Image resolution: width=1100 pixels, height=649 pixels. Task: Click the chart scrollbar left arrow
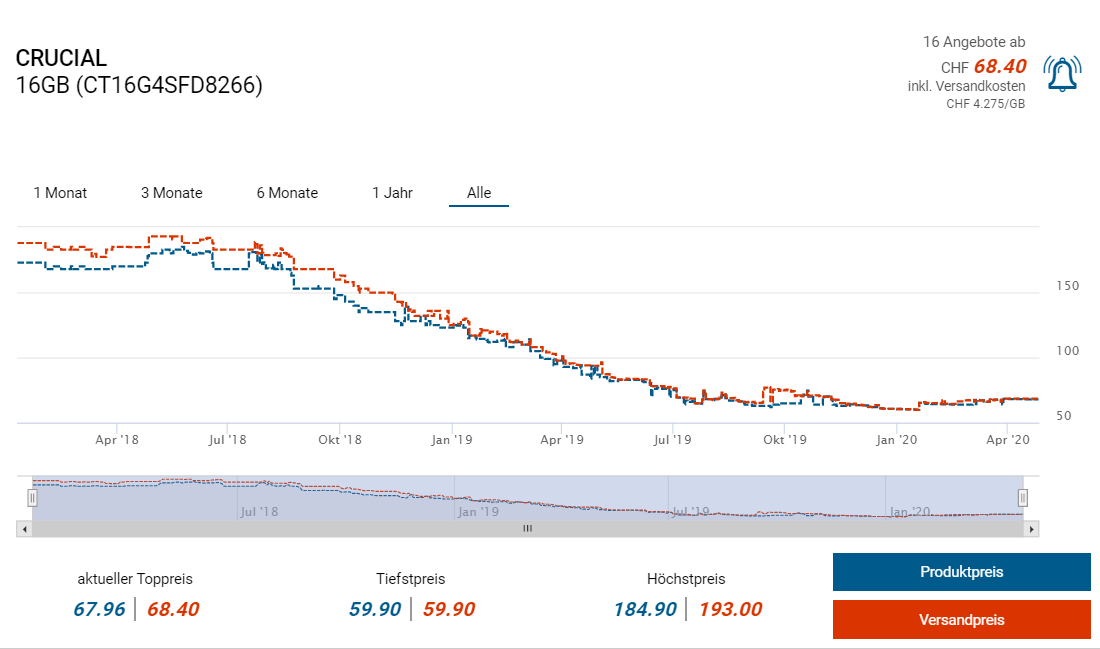point(25,529)
